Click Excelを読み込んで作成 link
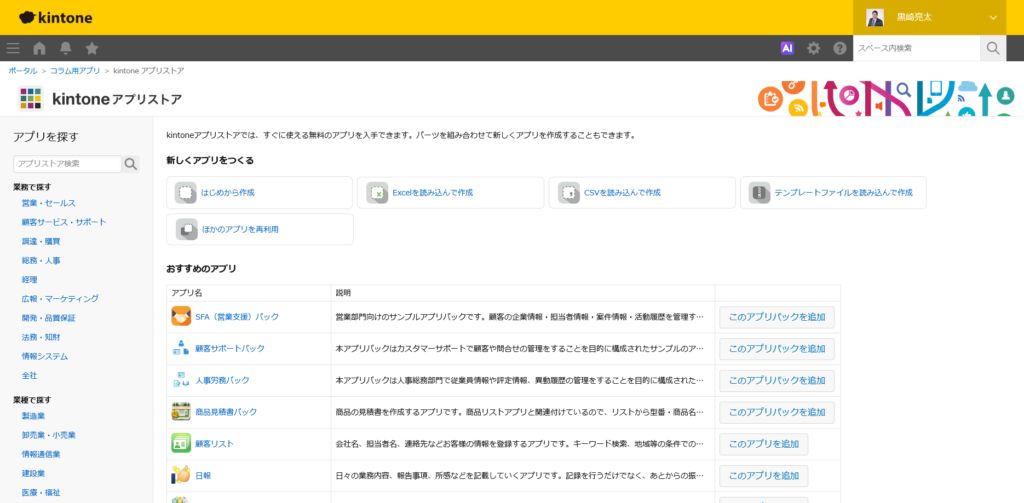Viewport: 1024px width, 503px height. [x=432, y=193]
